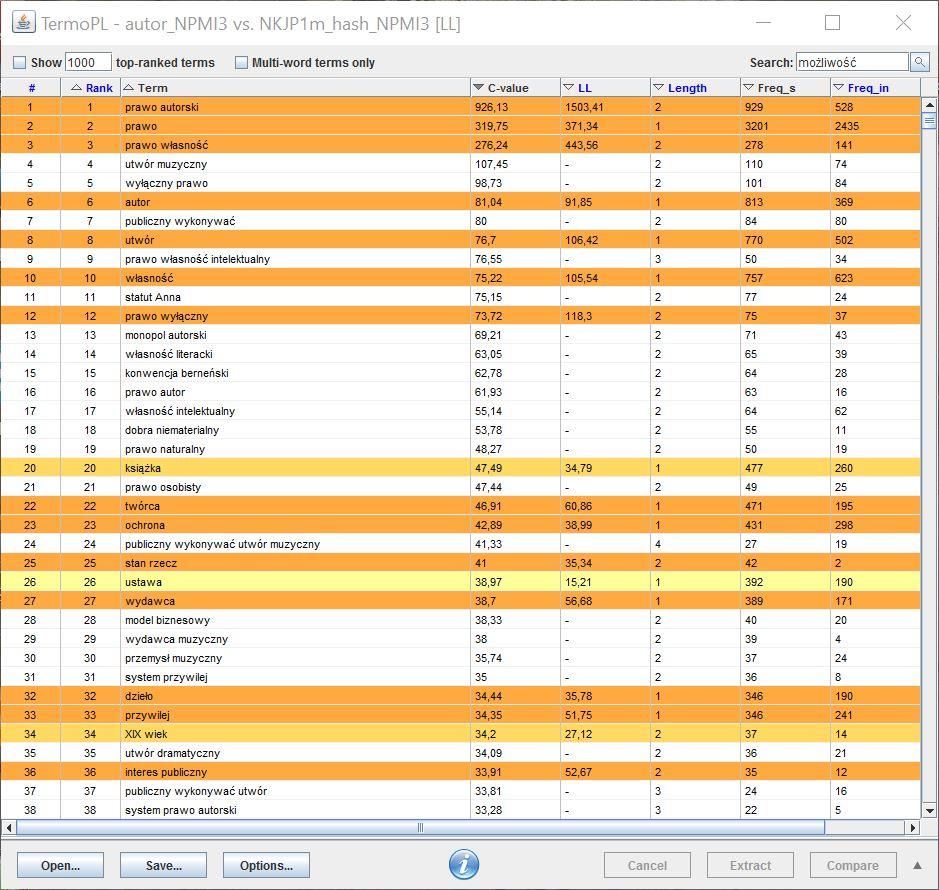Viewport: 939px width, 890px height.
Task: Select the term row 'ustawa'
Action: [461, 582]
